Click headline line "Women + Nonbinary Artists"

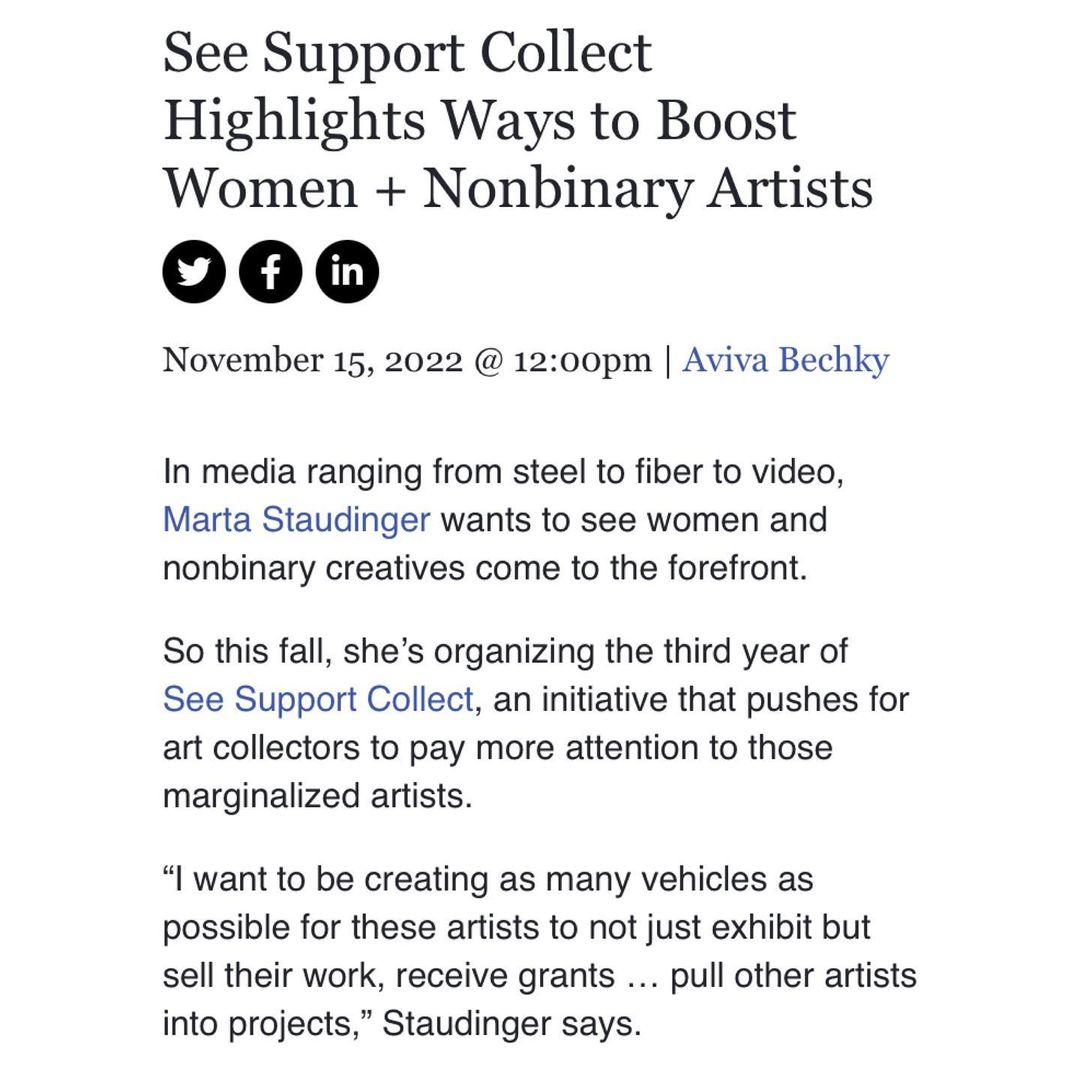(518, 189)
